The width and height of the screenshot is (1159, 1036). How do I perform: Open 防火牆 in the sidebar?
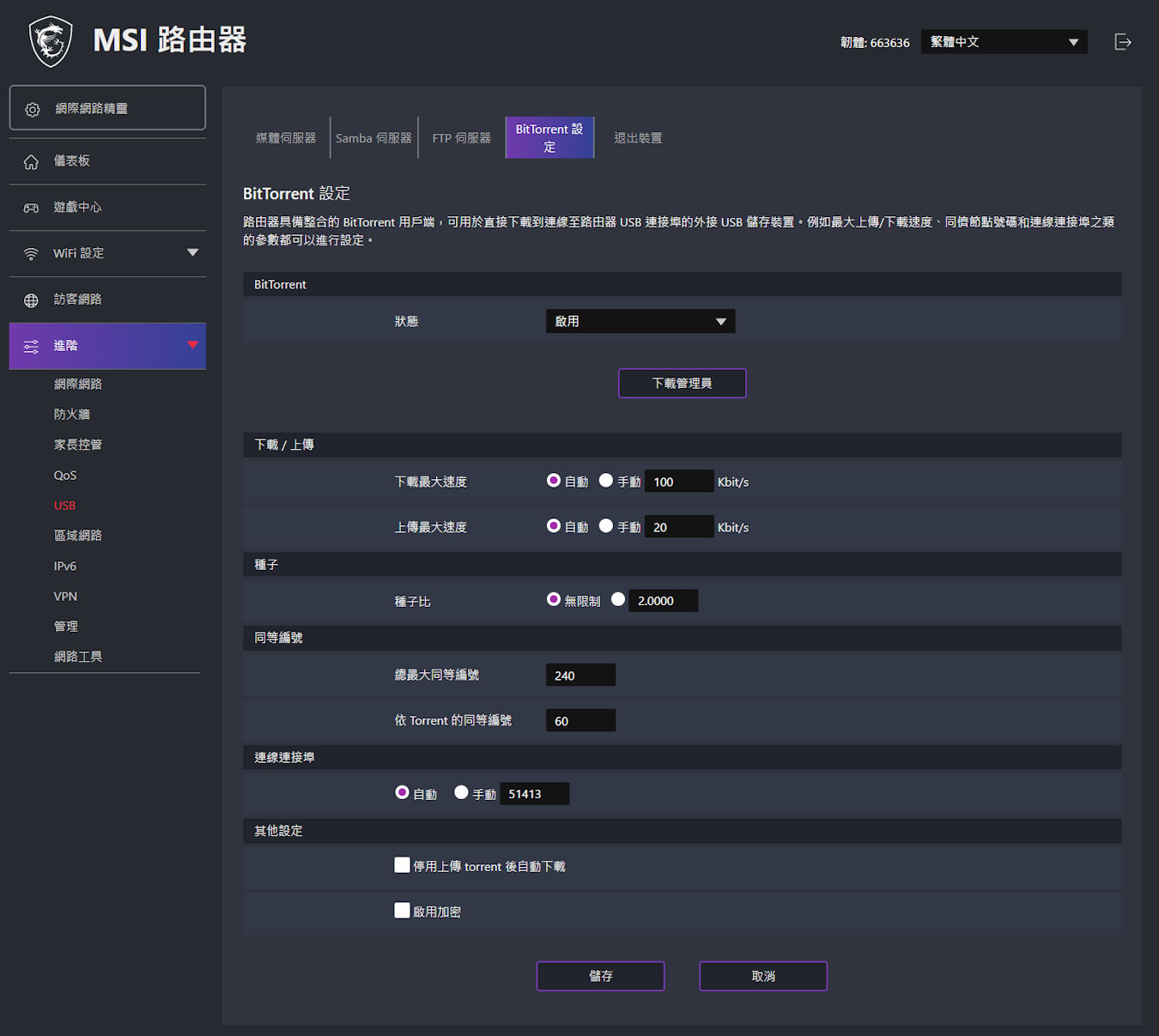[x=72, y=415]
